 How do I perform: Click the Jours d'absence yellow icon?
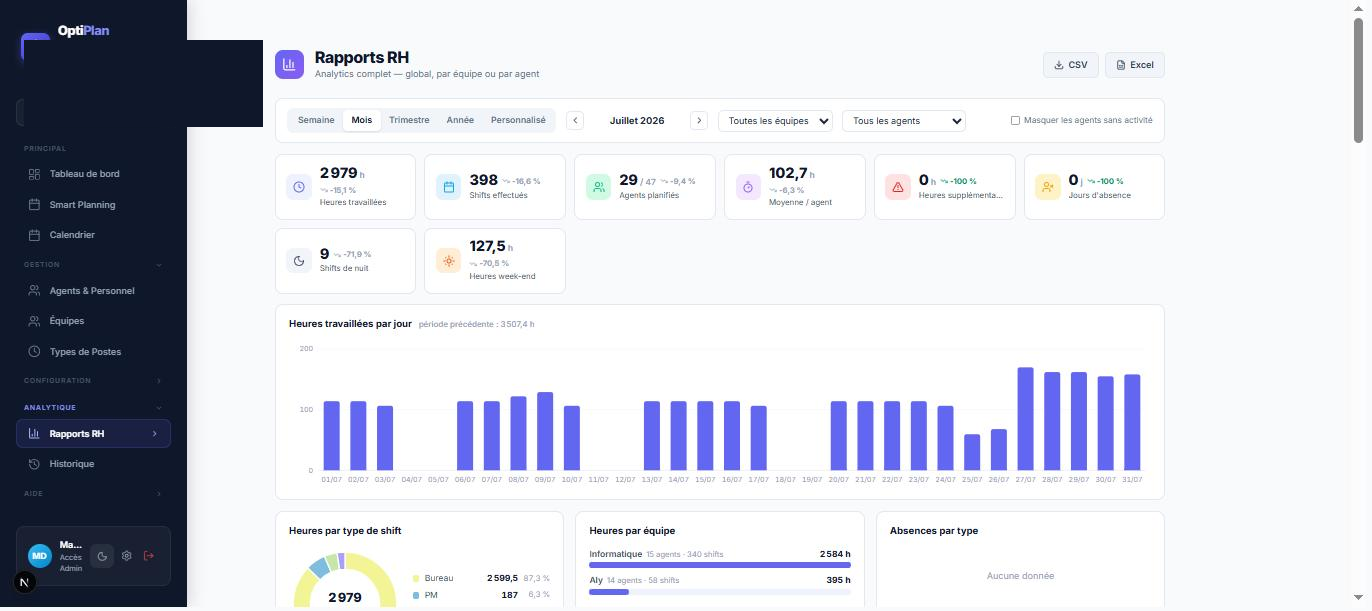pos(1048,187)
